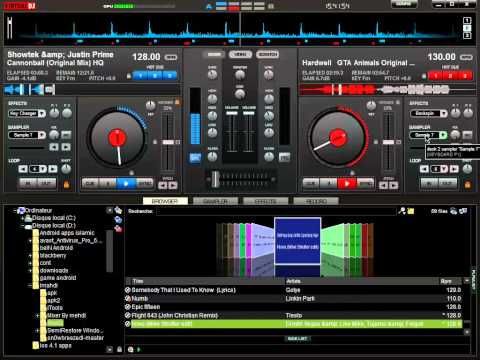Trigger hot cue 1 on the left deck
Viewport: 480px width, 360px height.
(141, 76)
